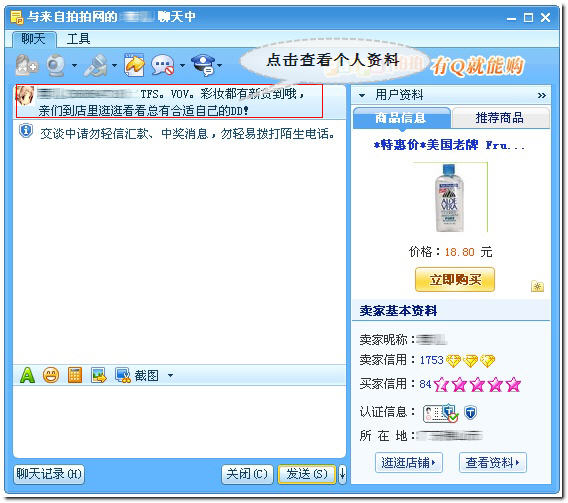Click the blue shield security notice icon
Screen dimensions: 568x503
26,131
